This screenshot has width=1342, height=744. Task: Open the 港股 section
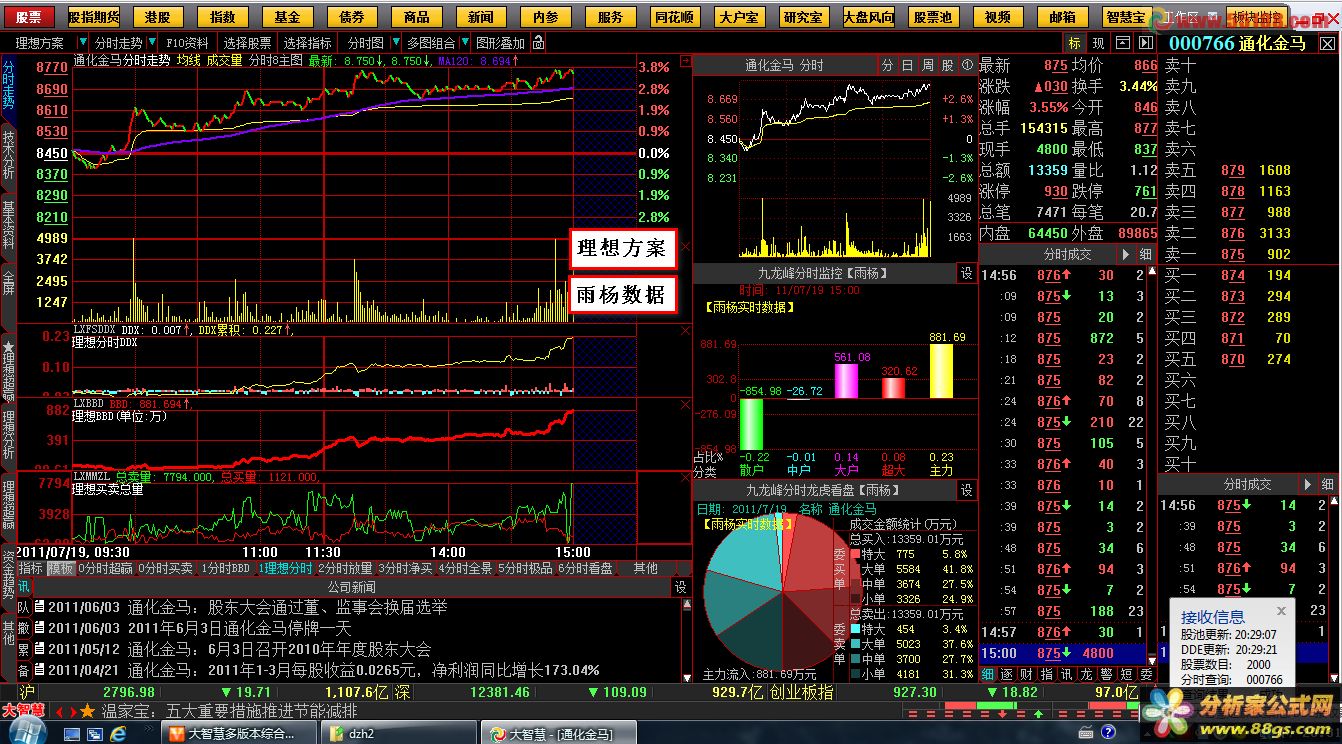[x=158, y=17]
